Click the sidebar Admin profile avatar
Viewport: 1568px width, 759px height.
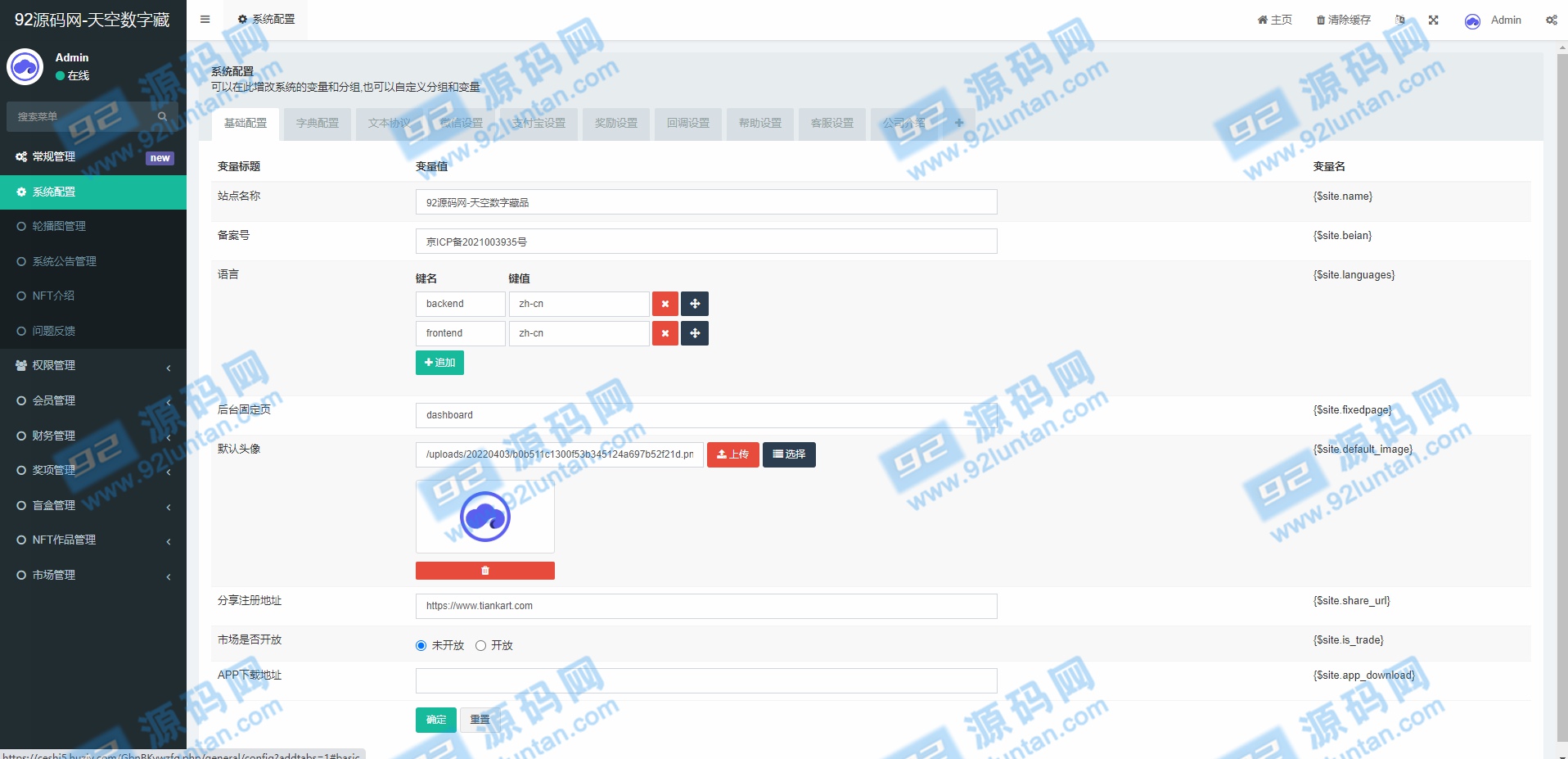25,66
